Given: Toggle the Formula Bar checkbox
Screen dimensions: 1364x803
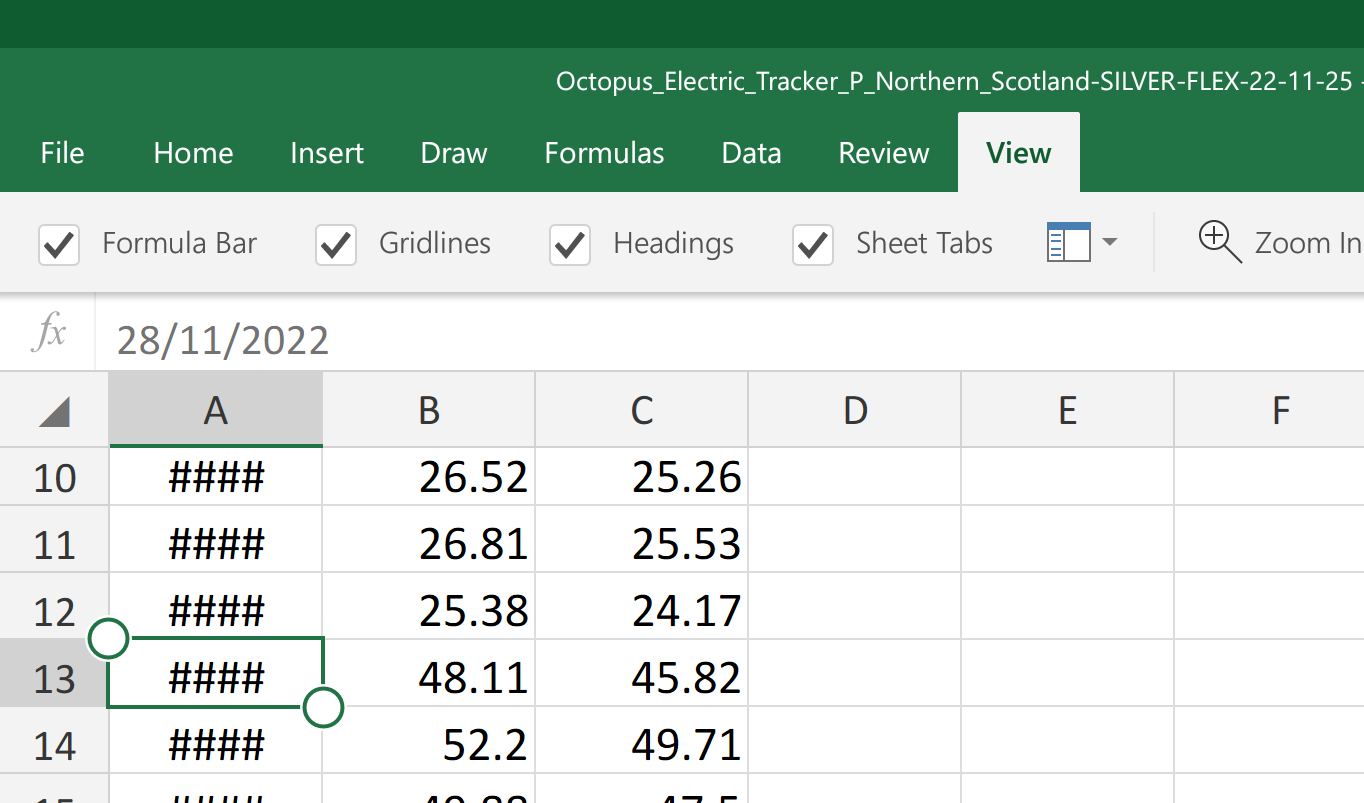Looking at the screenshot, I should coord(59,244).
